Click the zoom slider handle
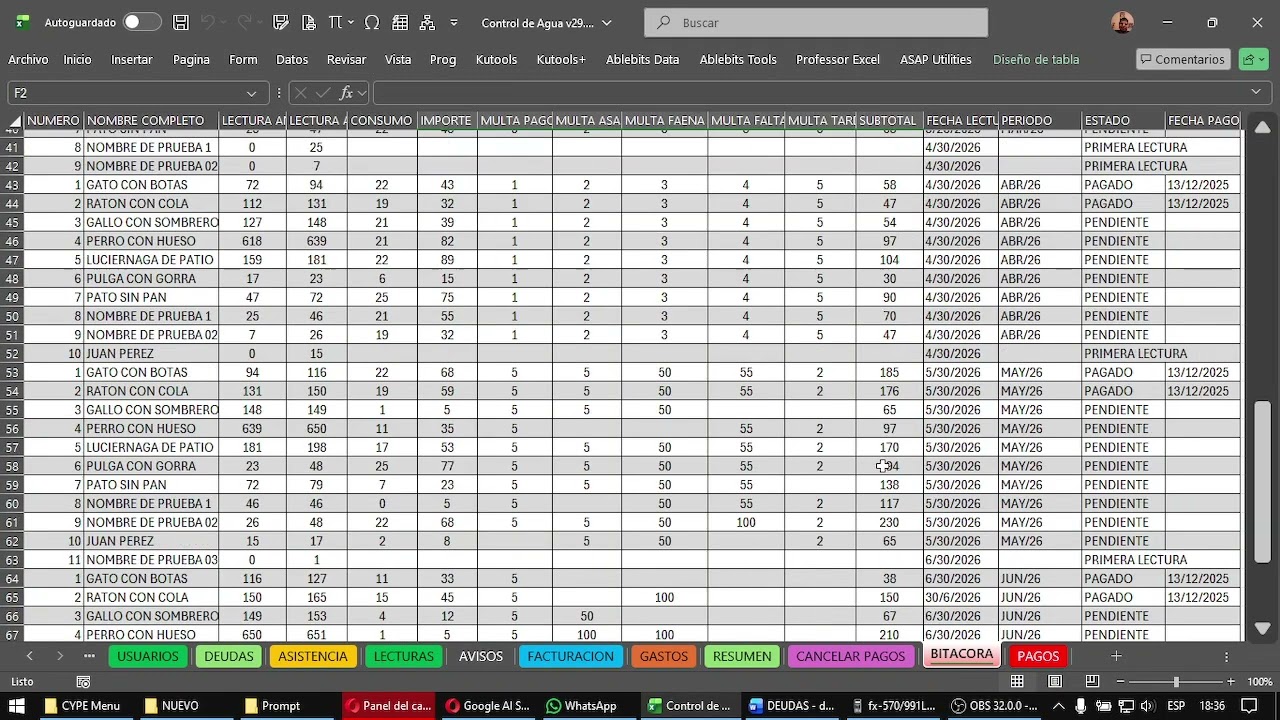The width and height of the screenshot is (1280, 720). coord(1176,682)
